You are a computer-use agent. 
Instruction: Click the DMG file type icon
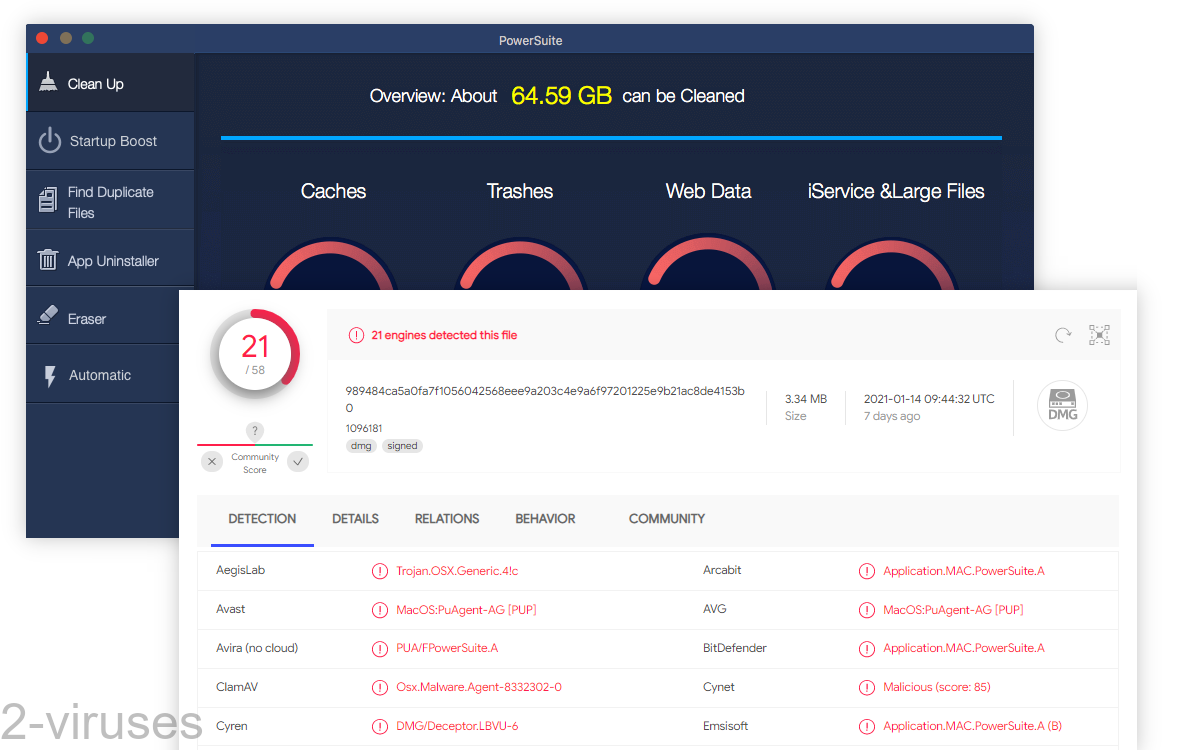[1062, 406]
